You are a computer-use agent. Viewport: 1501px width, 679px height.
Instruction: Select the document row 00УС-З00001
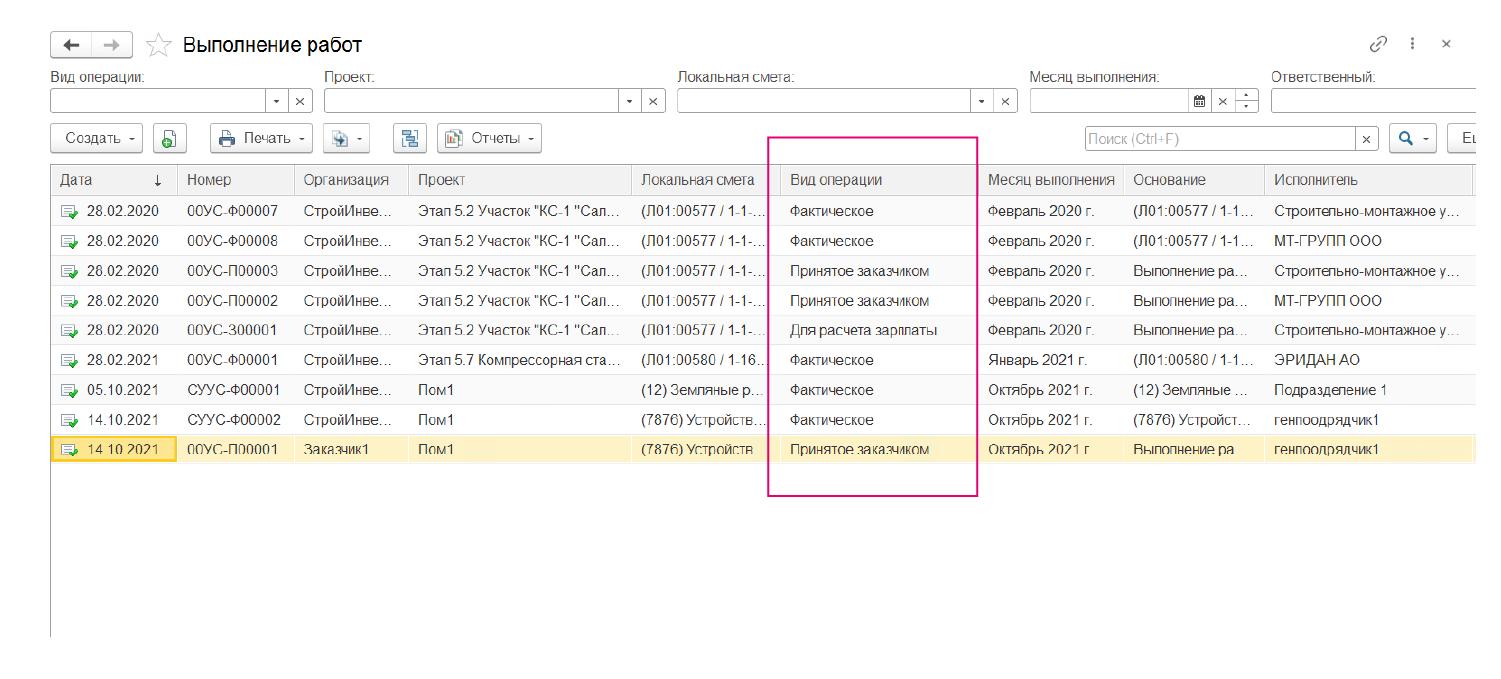(232, 330)
